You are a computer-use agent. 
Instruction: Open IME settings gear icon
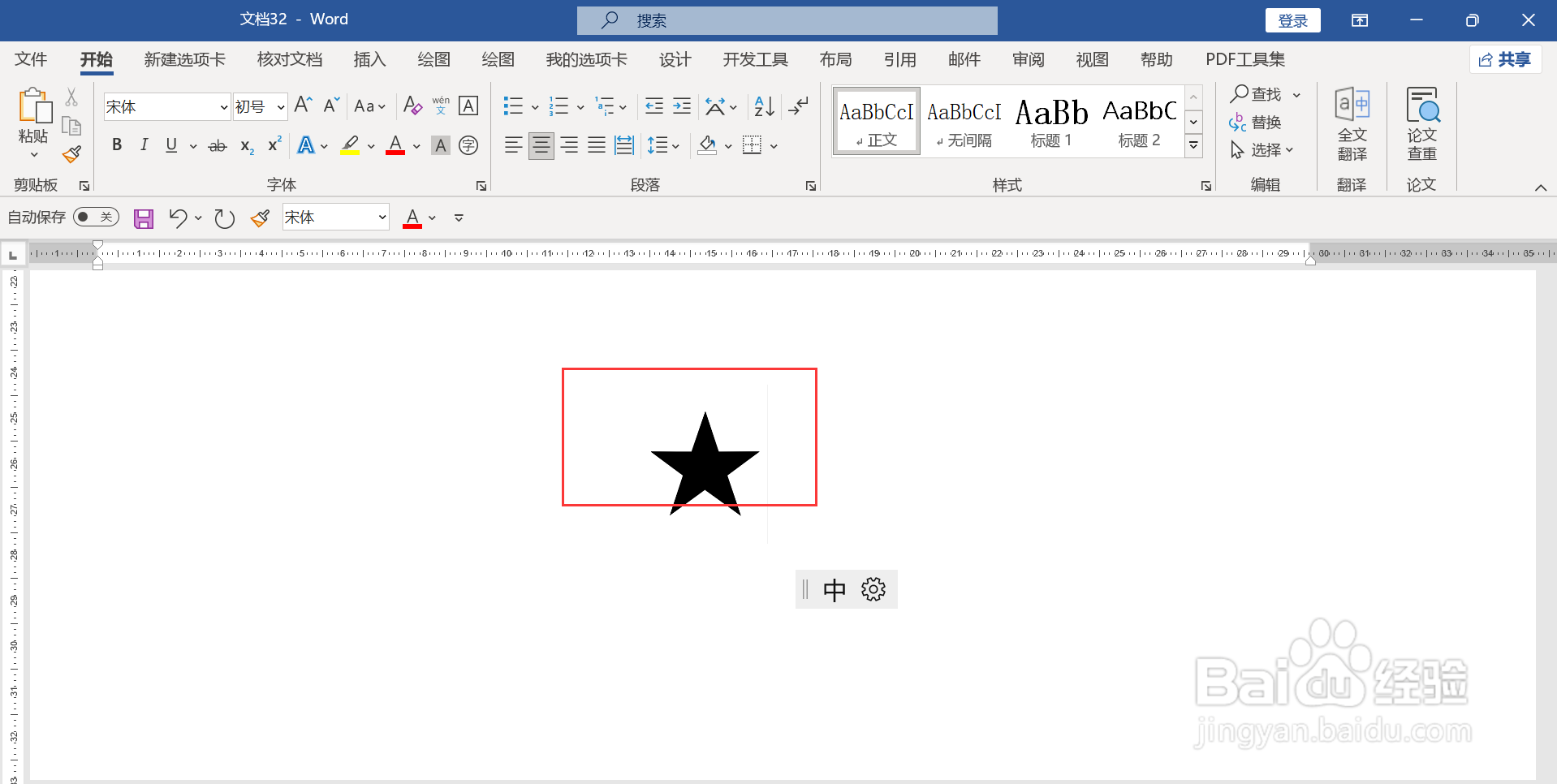pyautogui.click(x=873, y=589)
